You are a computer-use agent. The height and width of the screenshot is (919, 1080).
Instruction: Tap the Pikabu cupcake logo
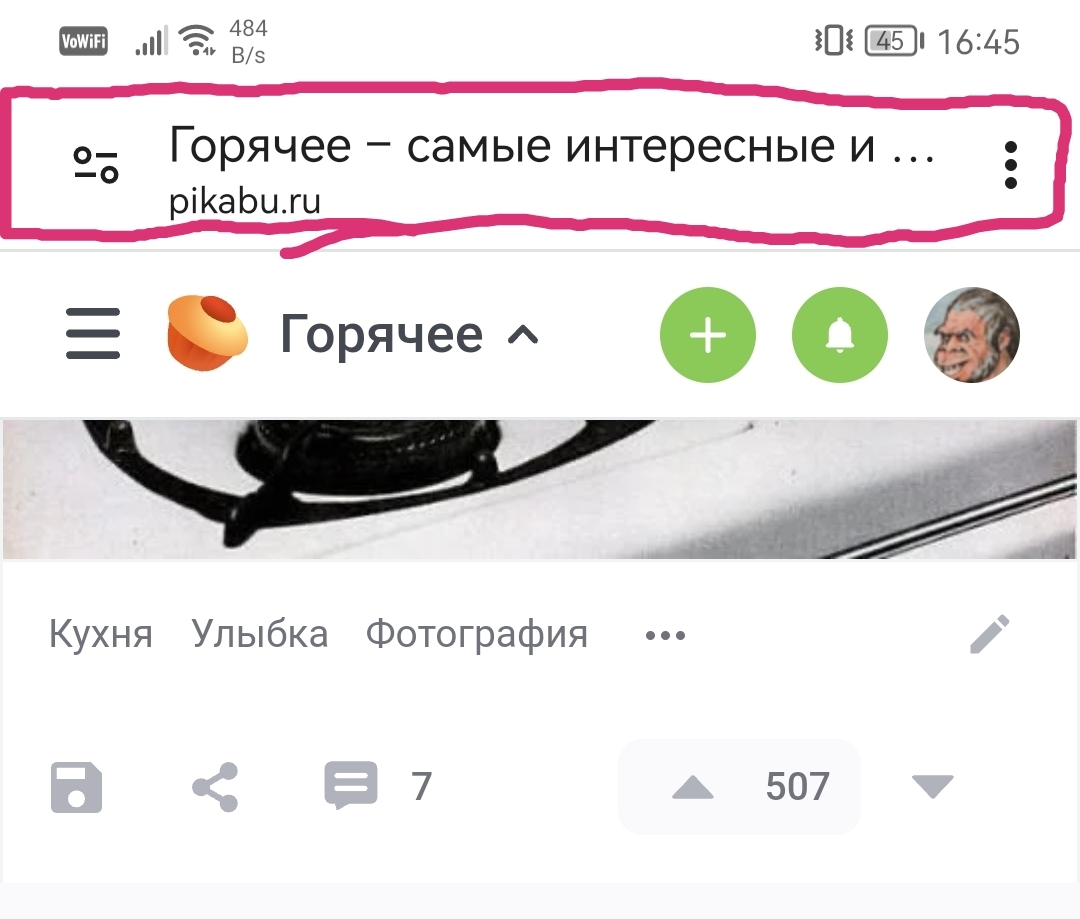coord(207,333)
